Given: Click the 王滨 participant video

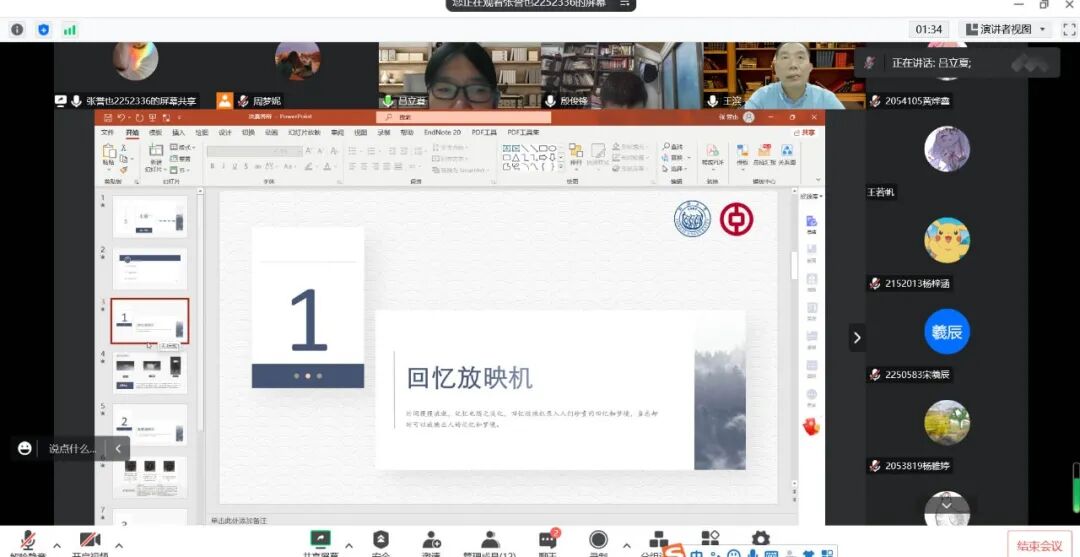Looking at the screenshot, I should [x=785, y=76].
